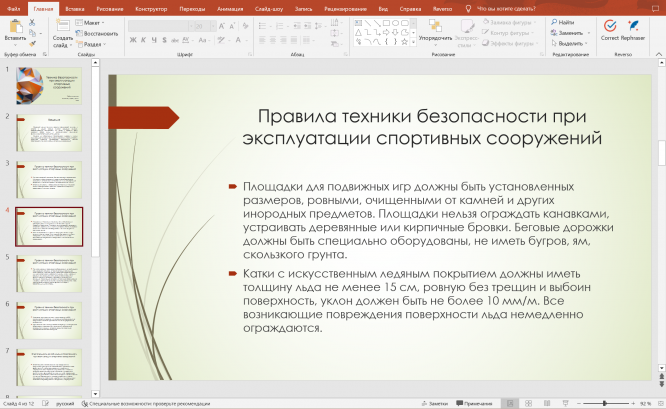Click the Создать слайд icon
This screenshot has width=666, height=409.
click(62, 26)
